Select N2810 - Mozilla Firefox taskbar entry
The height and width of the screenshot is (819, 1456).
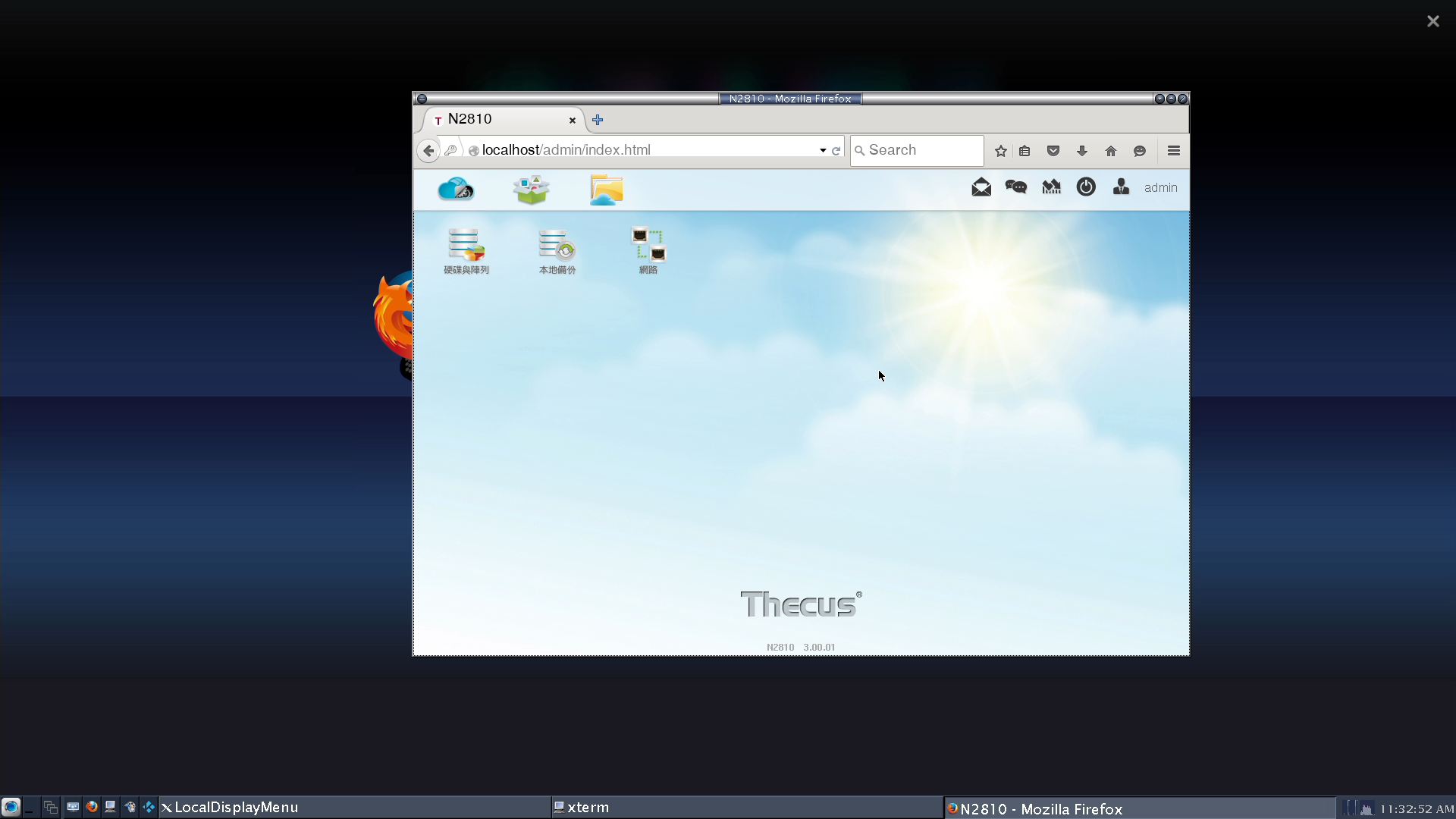coord(1139,808)
